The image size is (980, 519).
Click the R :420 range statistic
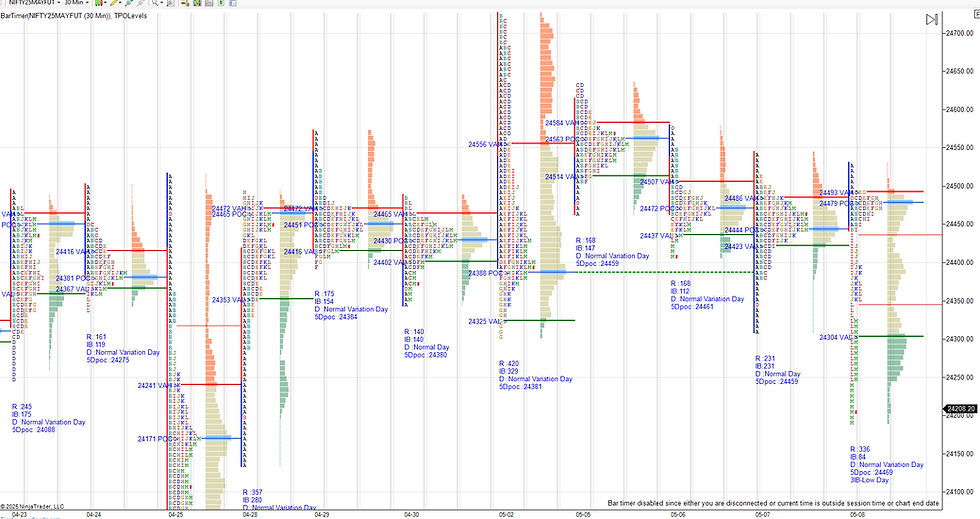pyautogui.click(x=509, y=363)
